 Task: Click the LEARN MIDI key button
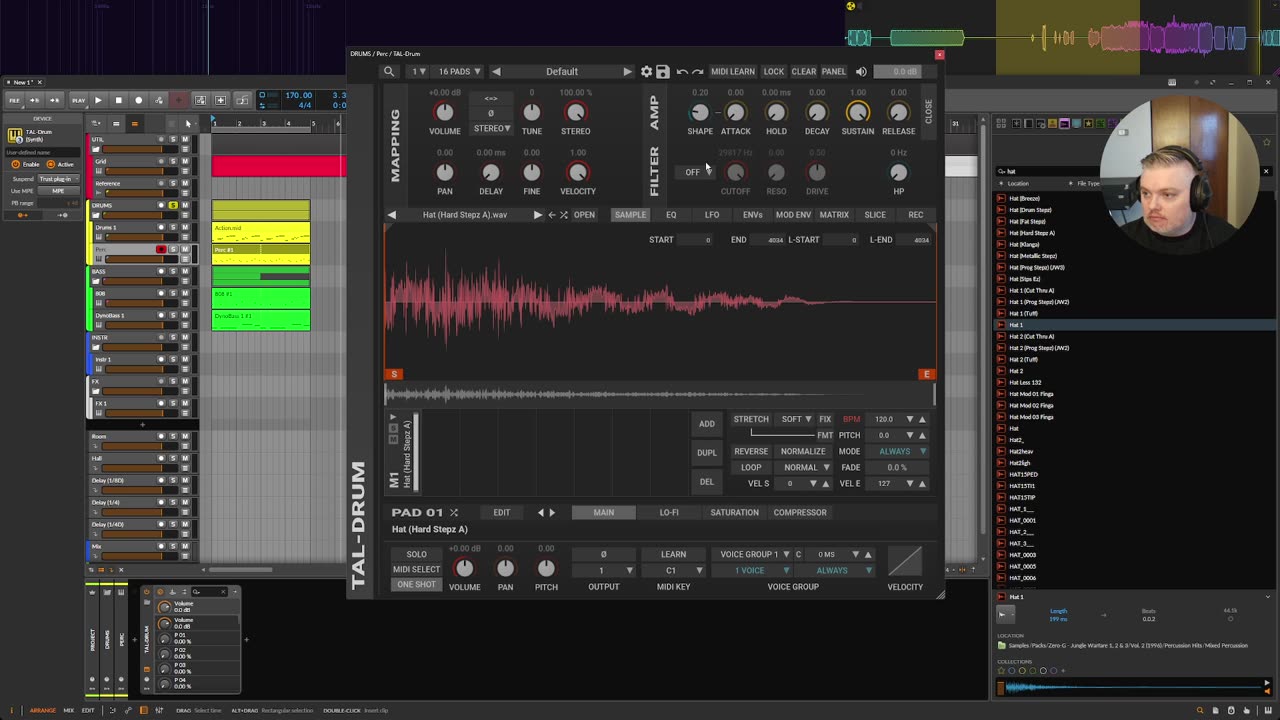(x=673, y=554)
